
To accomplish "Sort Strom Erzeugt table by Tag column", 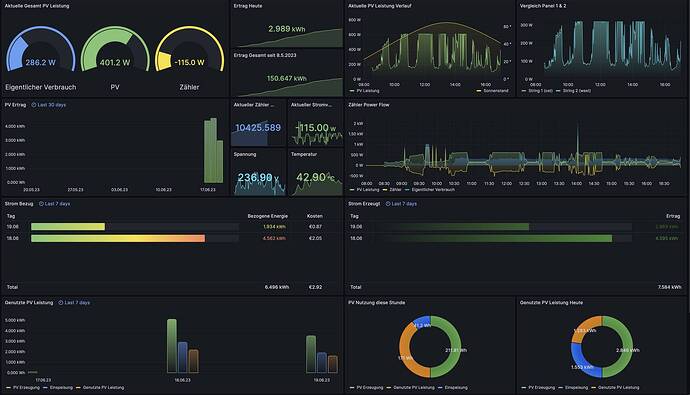I will (x=354, y=216).
